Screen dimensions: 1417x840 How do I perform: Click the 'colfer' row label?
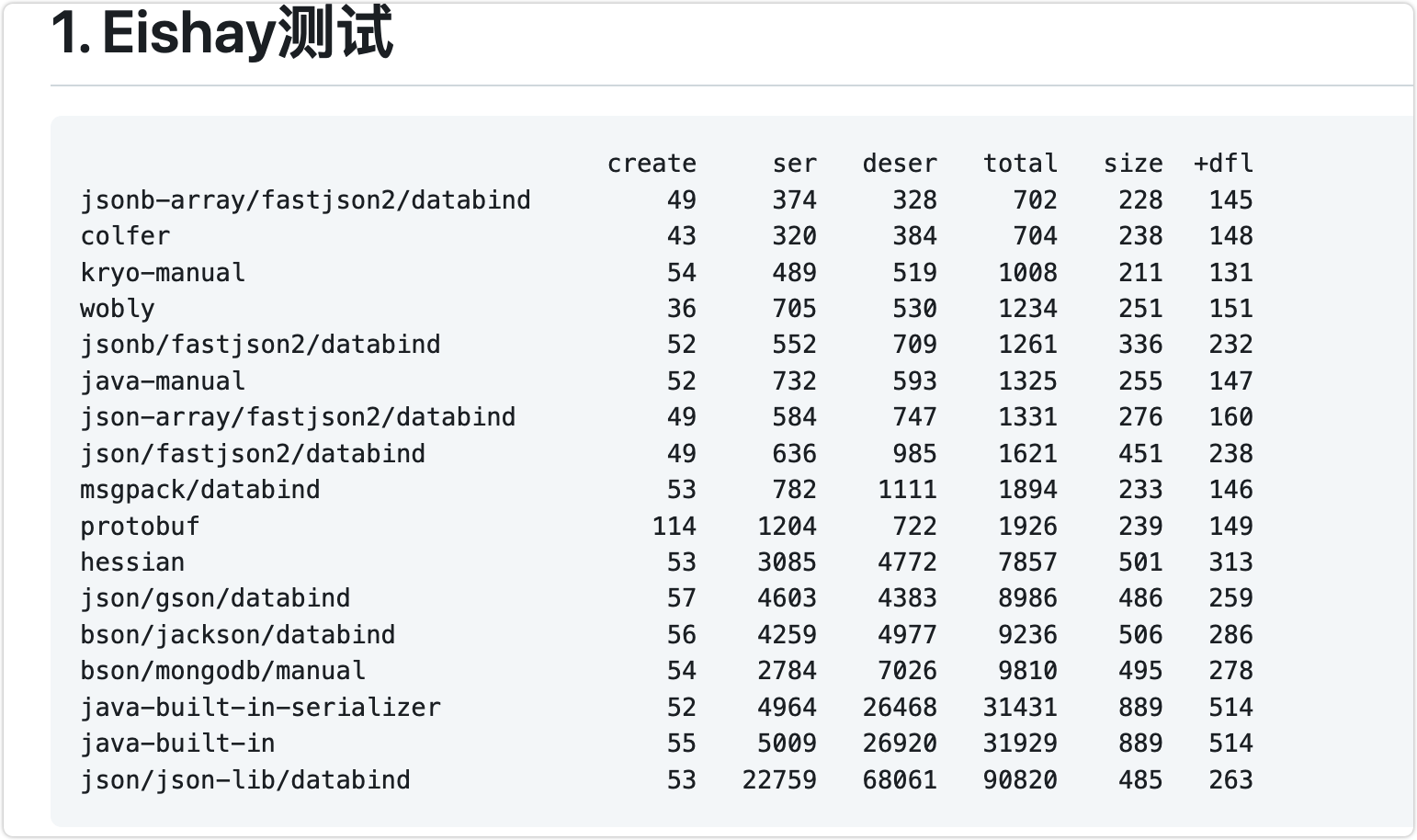click(x=125, y=236)
